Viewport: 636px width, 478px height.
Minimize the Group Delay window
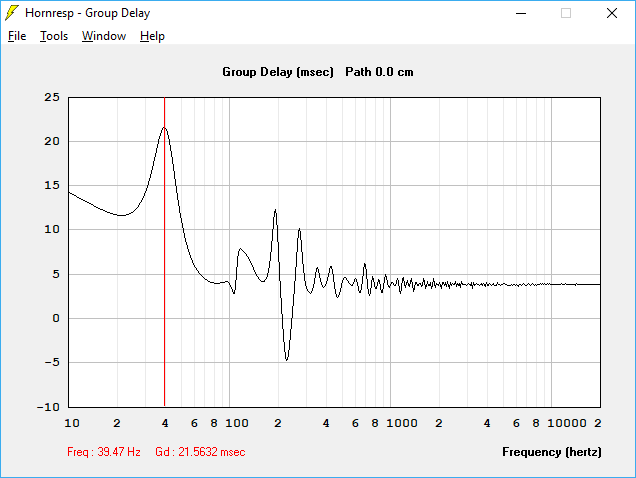(521, 13)
